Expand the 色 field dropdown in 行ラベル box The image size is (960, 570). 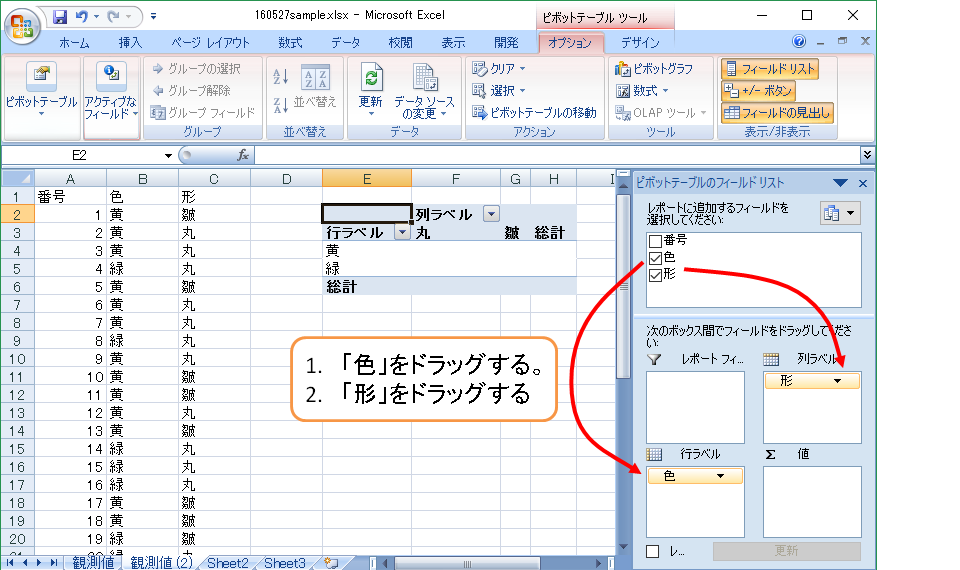pyautogui.click(x=720, y=476)
